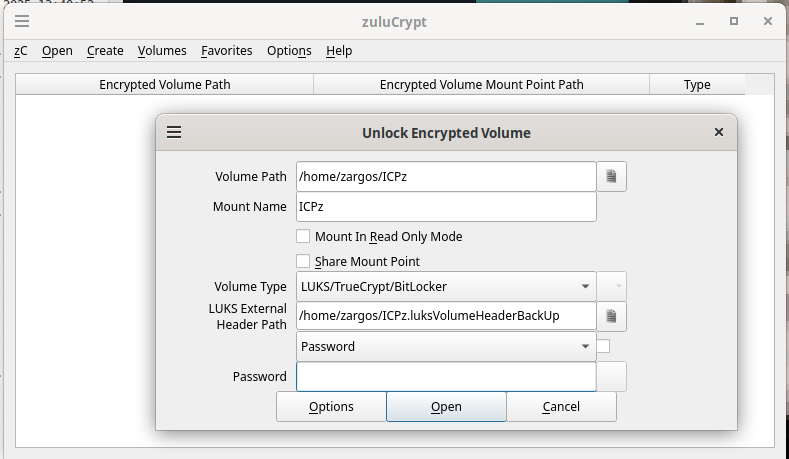Open the Volumes menu

click(x=162, y=51)
